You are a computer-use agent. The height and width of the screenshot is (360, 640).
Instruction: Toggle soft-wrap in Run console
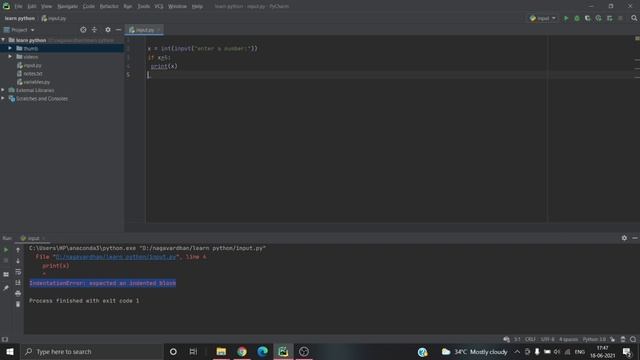[x=18, y=271]
